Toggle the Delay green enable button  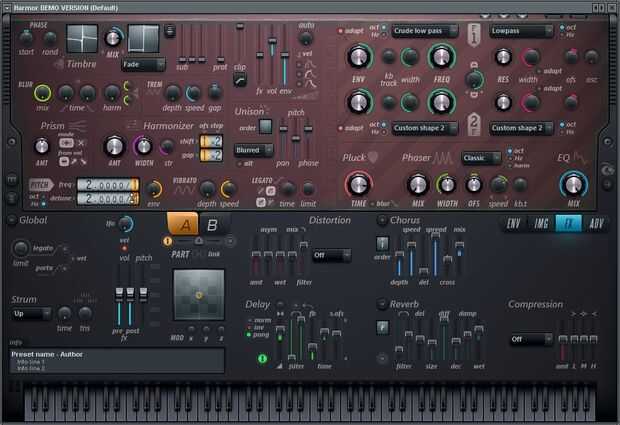[x=262, y=359]
